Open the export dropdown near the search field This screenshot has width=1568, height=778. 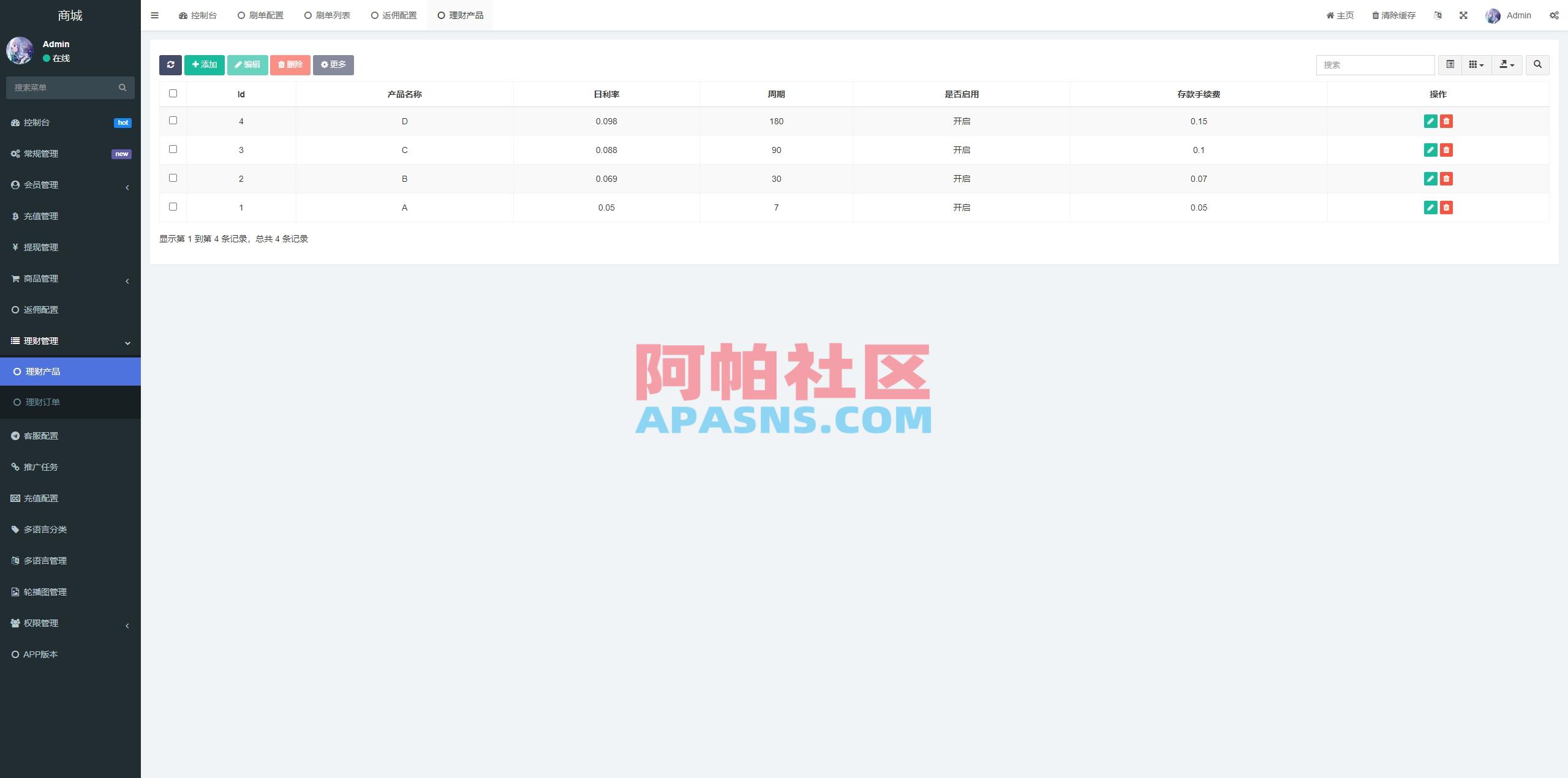tap(1507, 65)
